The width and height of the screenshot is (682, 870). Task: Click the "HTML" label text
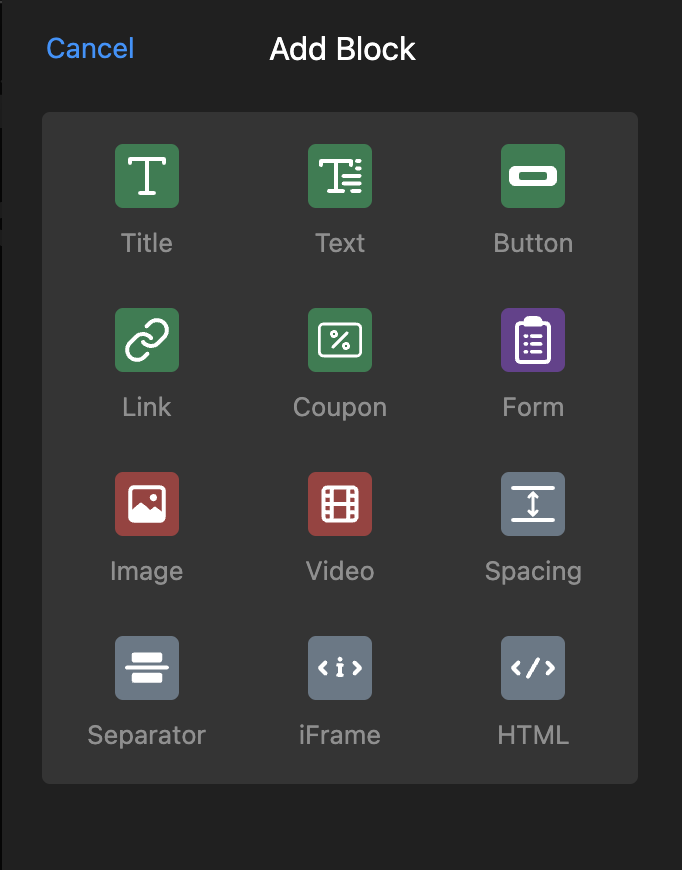(x=533, y=735)
